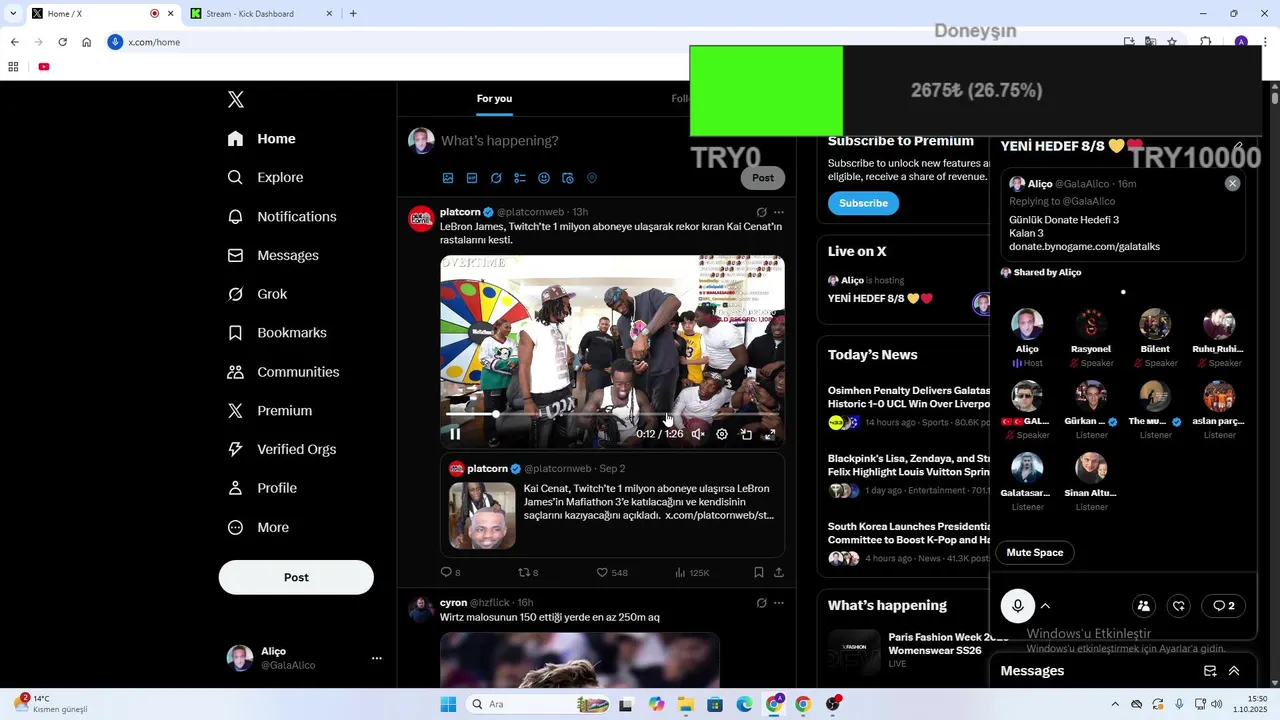Open the platcorn profile avatar
This screenshot has height=720, width=1280.
coord(421,219)
